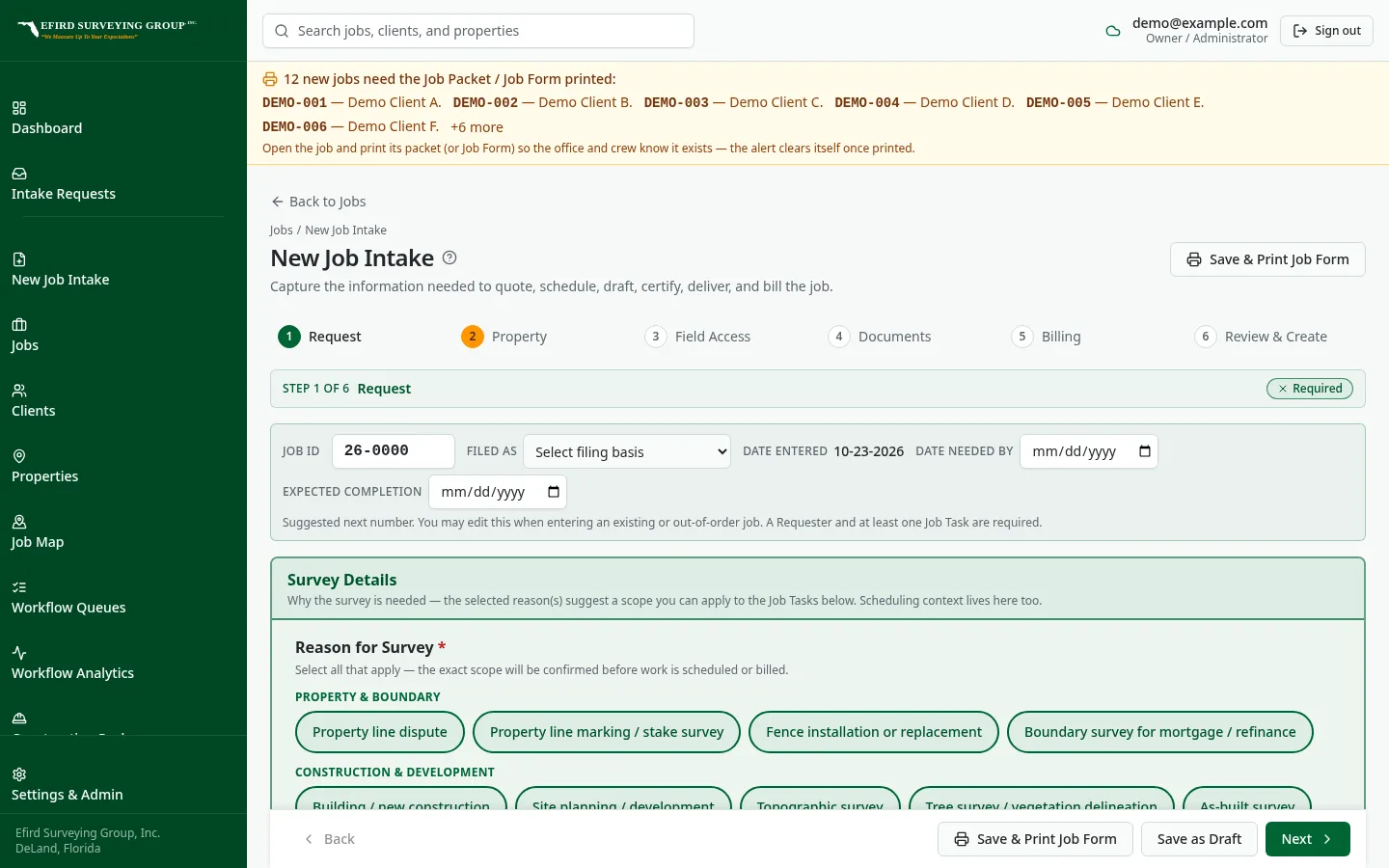1389x868 pixels.
Task: Open Workflow Analytics pulse icon
Action: tap(19, 653)
